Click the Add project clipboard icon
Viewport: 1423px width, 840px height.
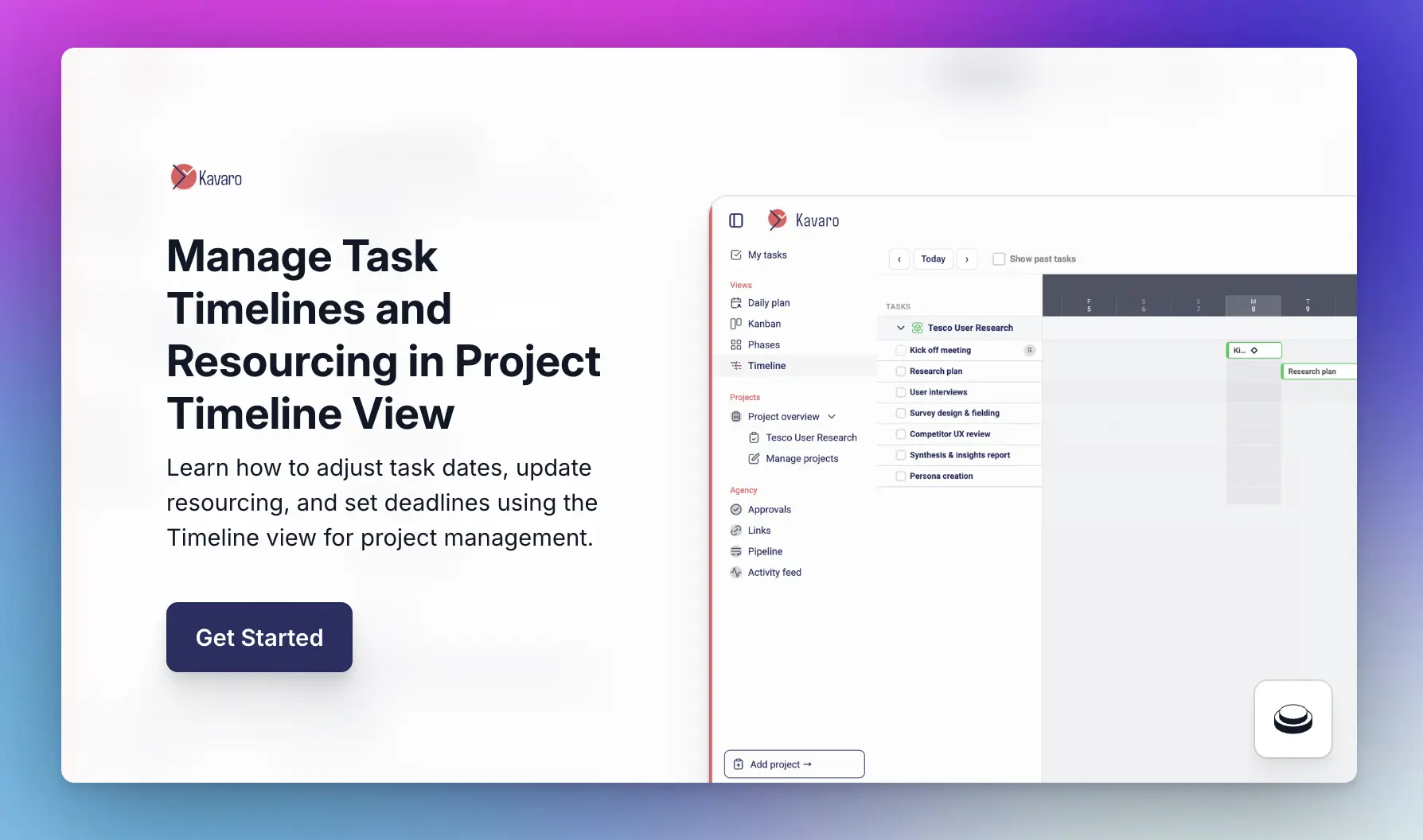point(739,764)
